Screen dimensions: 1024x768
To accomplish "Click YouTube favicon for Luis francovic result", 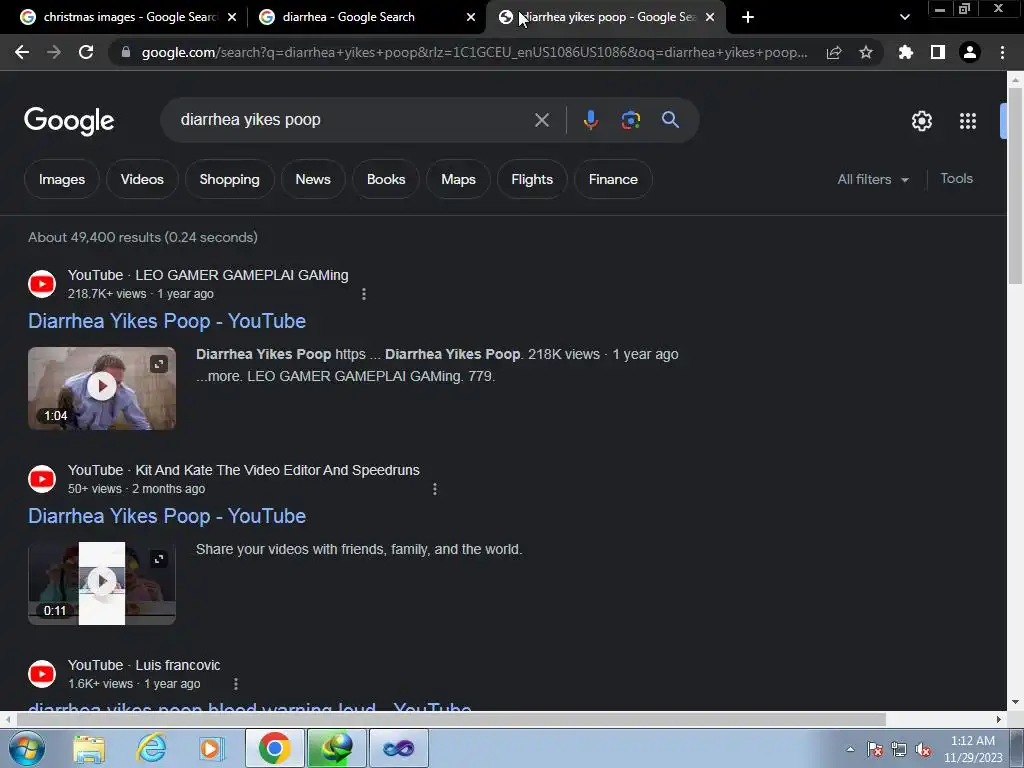I will click(x=42, y=674).
